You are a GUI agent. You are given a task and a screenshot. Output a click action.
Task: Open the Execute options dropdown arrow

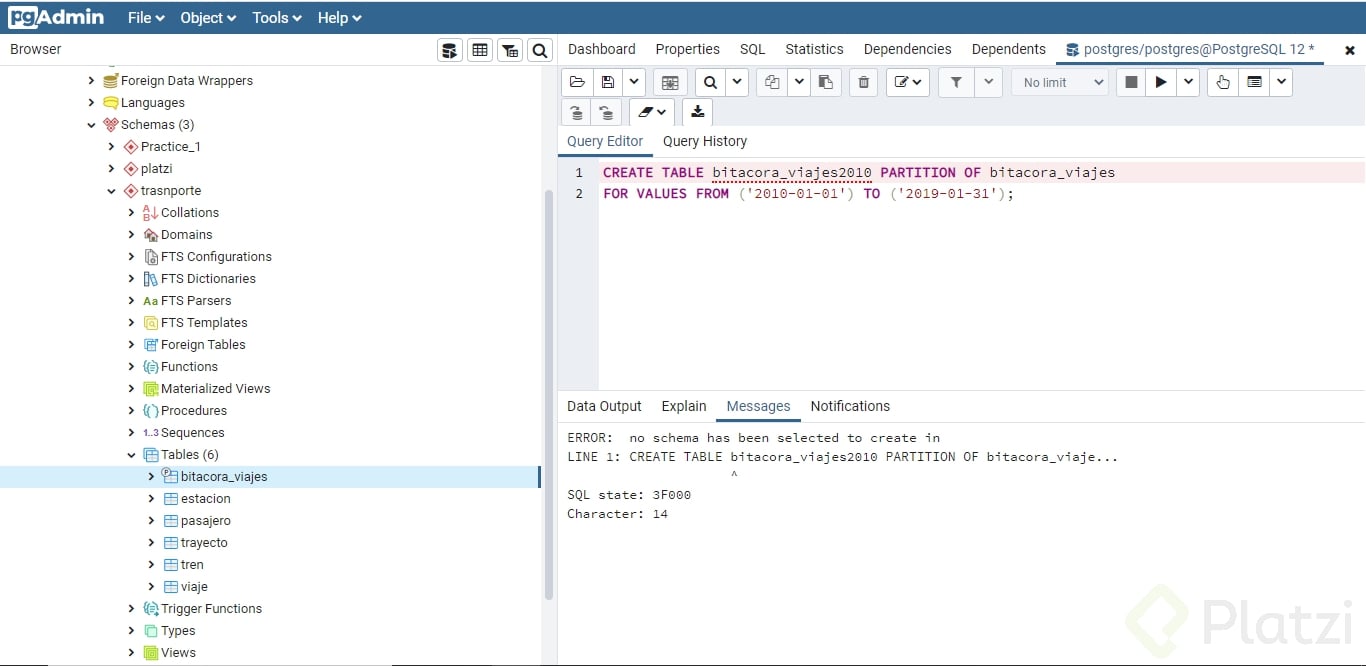click(x=1187, y=82)
